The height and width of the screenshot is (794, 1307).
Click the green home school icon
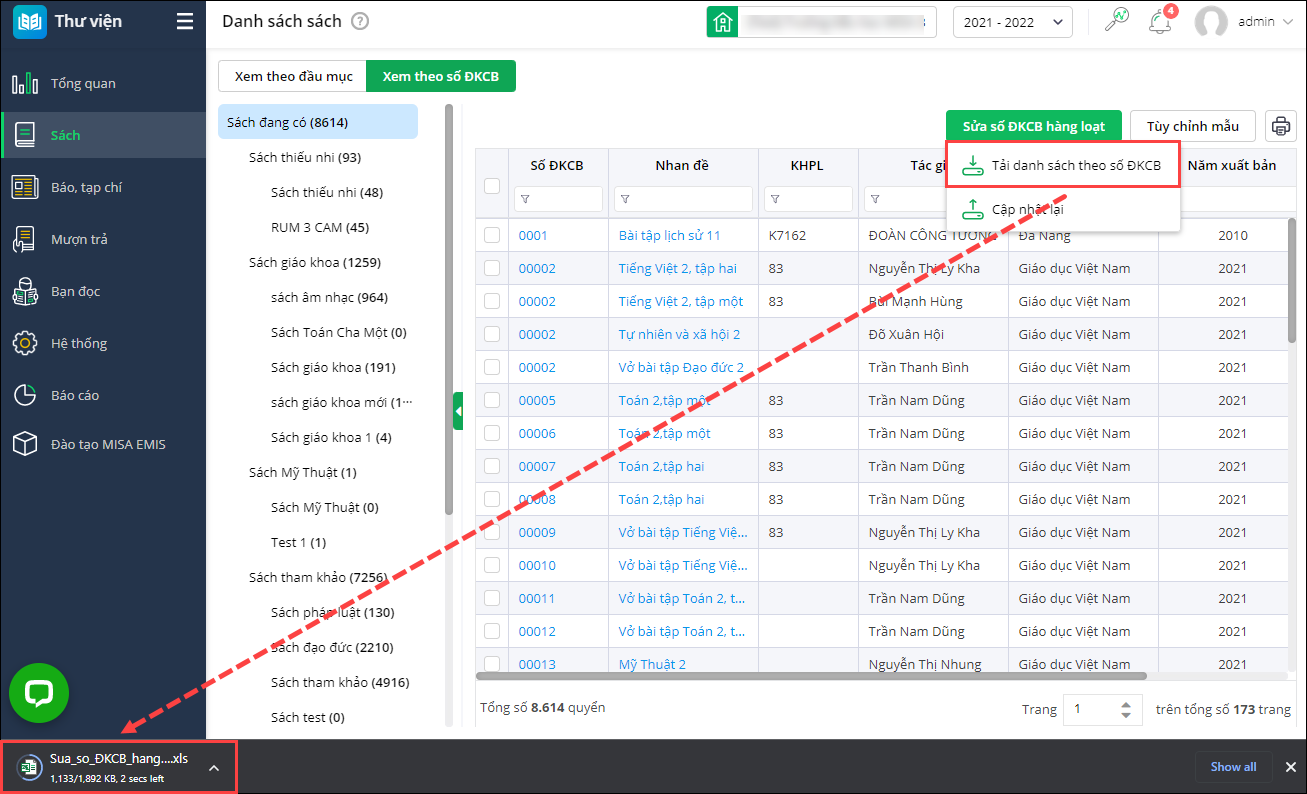(x=722, y=21)
